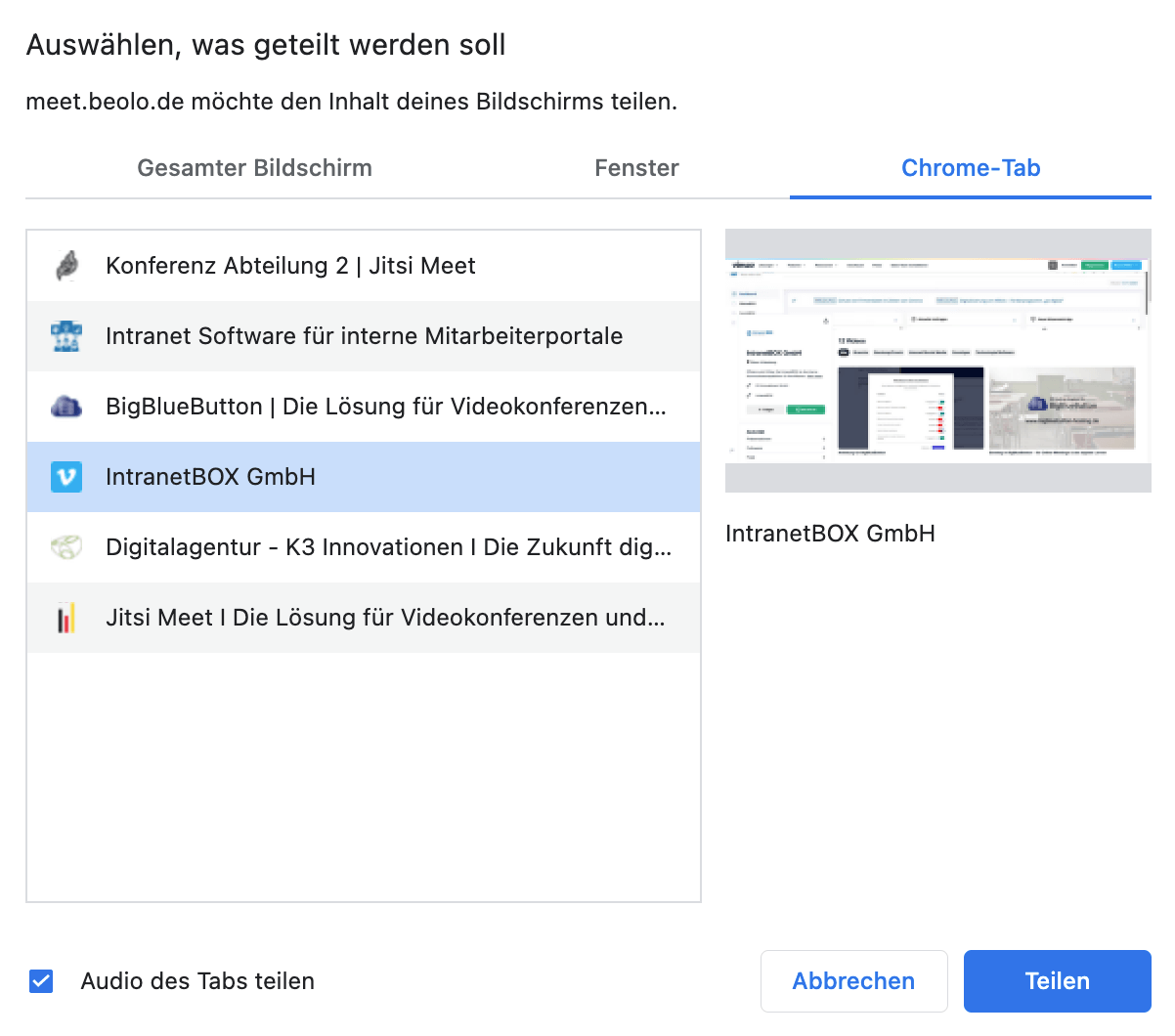
Task: Switch to the Gesamter Bildschirm tab
Action: pos(254,168)
